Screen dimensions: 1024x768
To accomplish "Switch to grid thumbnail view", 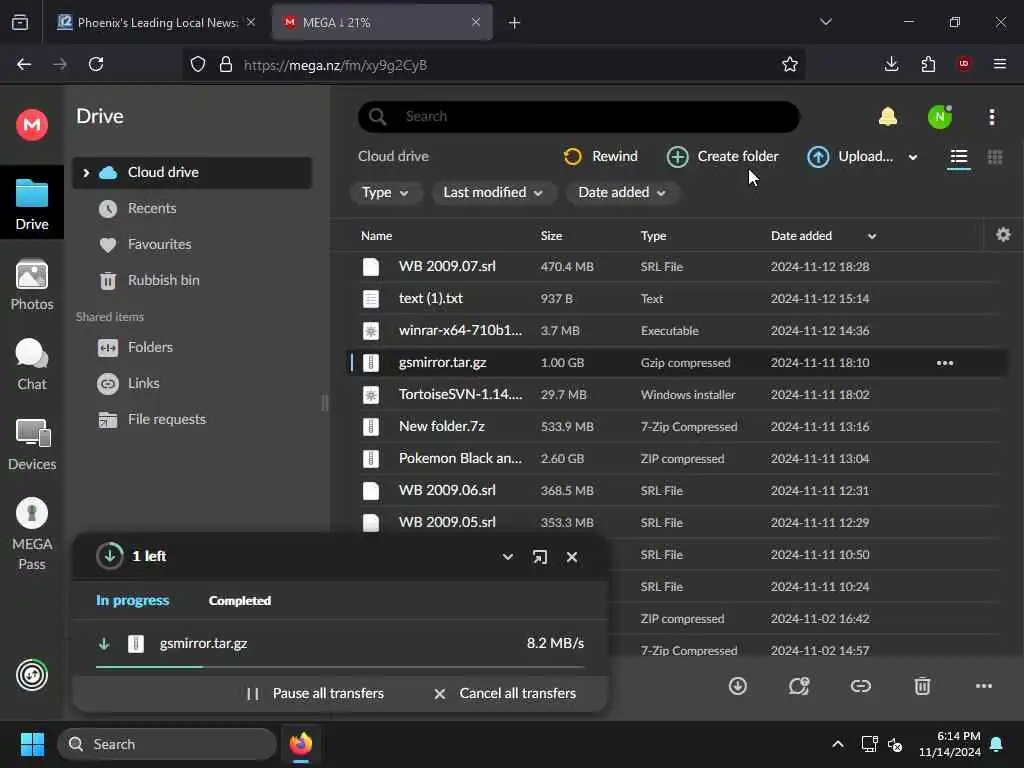I will pyautogui.click(x=995, y=157).
